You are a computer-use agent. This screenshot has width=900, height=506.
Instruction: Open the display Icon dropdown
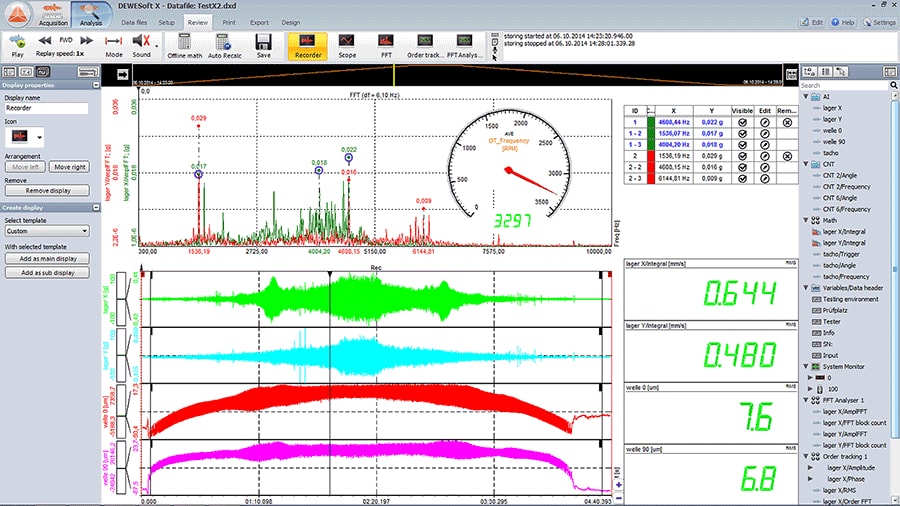click(39, 137)
